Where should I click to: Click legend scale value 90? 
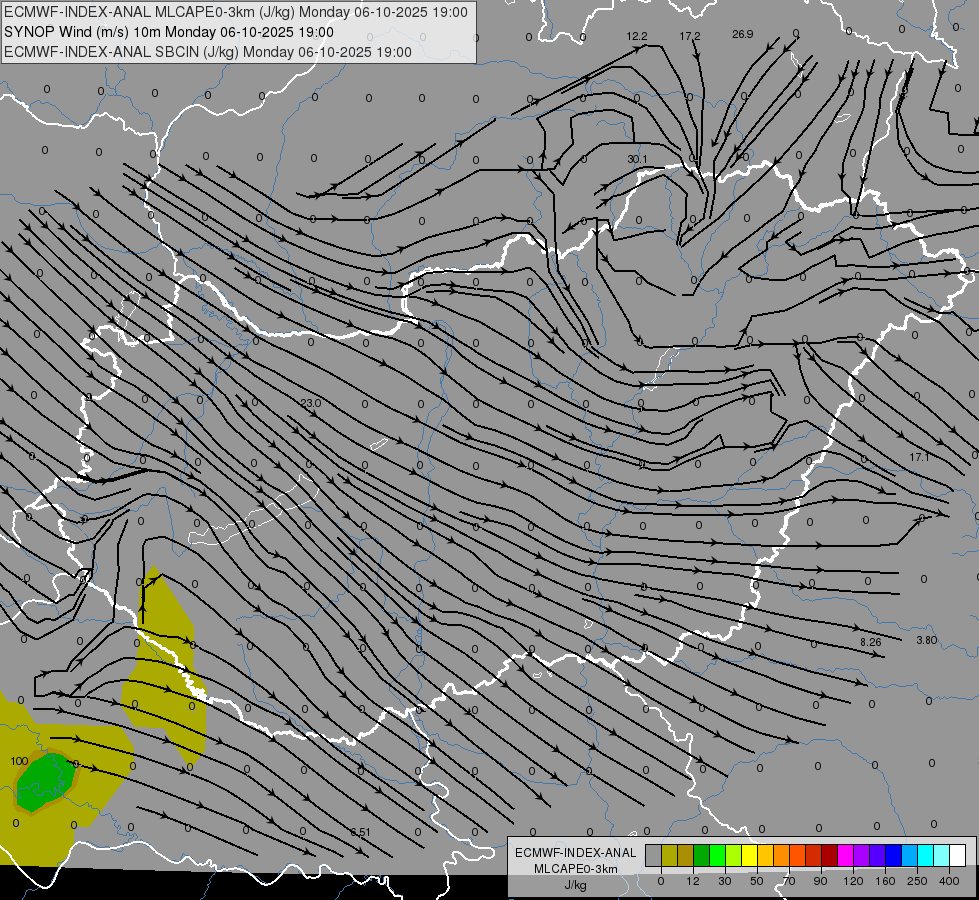[x=820, y=881]
